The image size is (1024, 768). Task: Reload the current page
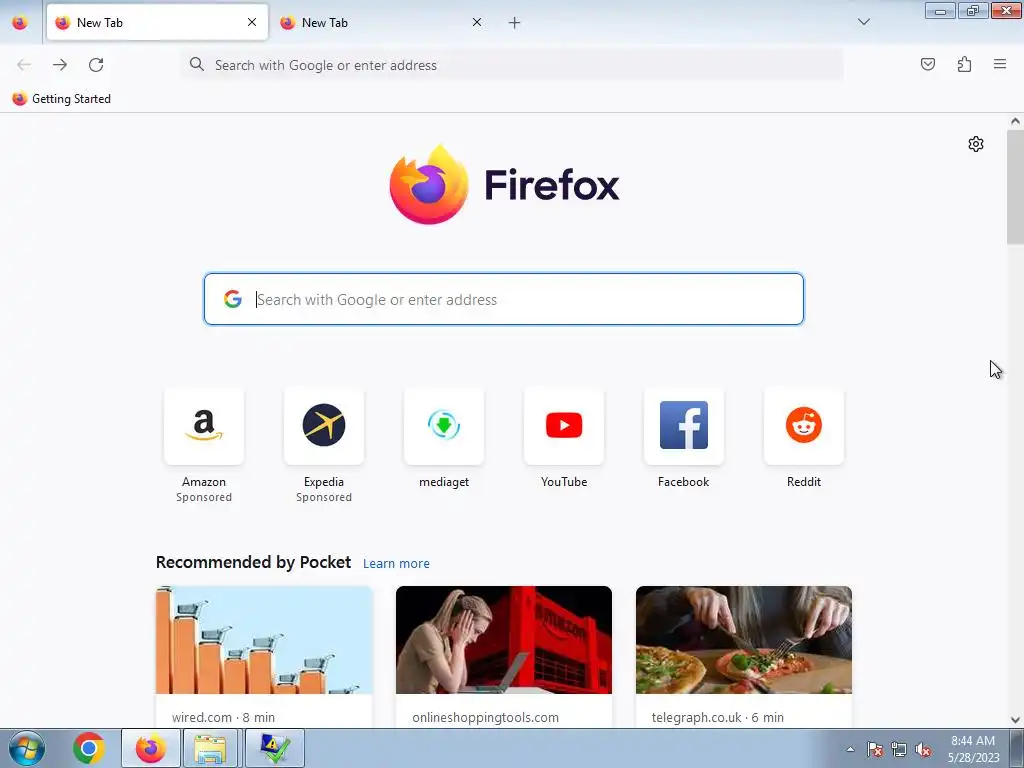point(96,65)
